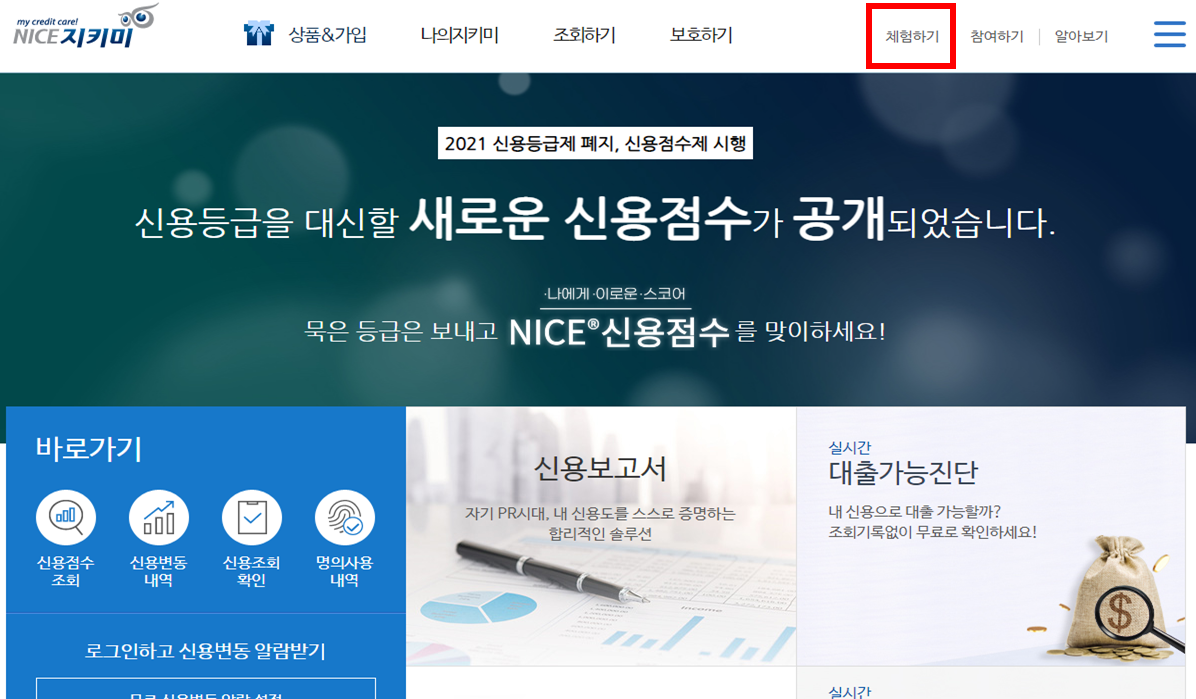
Task: Click the 바로가기 heading
Action: click(x=88, y=449)
